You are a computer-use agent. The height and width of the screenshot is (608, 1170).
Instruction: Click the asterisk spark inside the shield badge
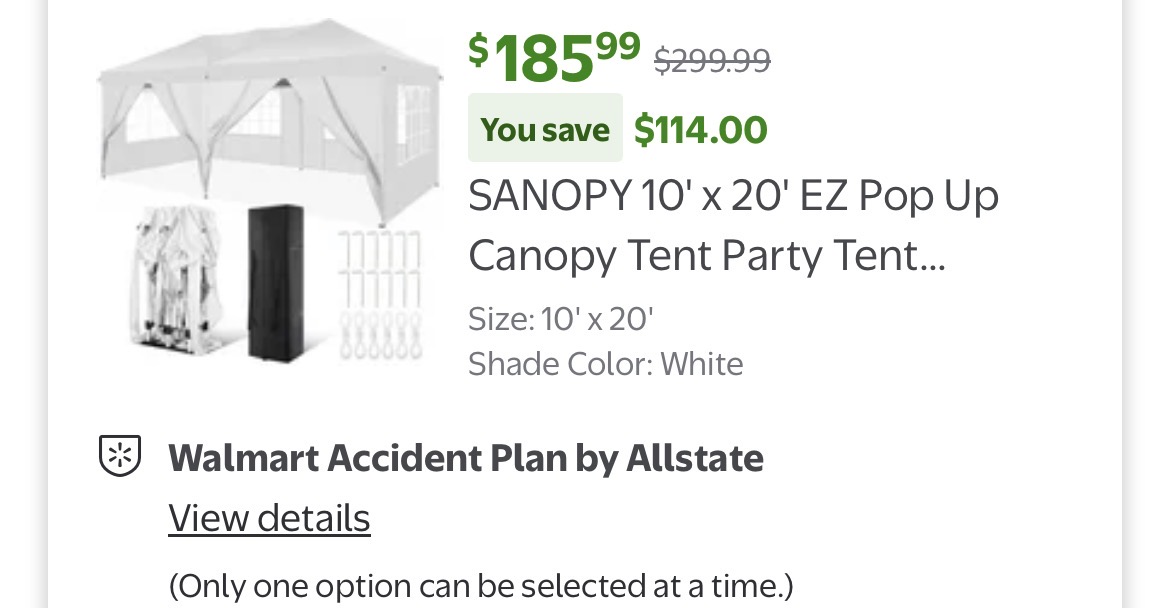tap(120, 455)
